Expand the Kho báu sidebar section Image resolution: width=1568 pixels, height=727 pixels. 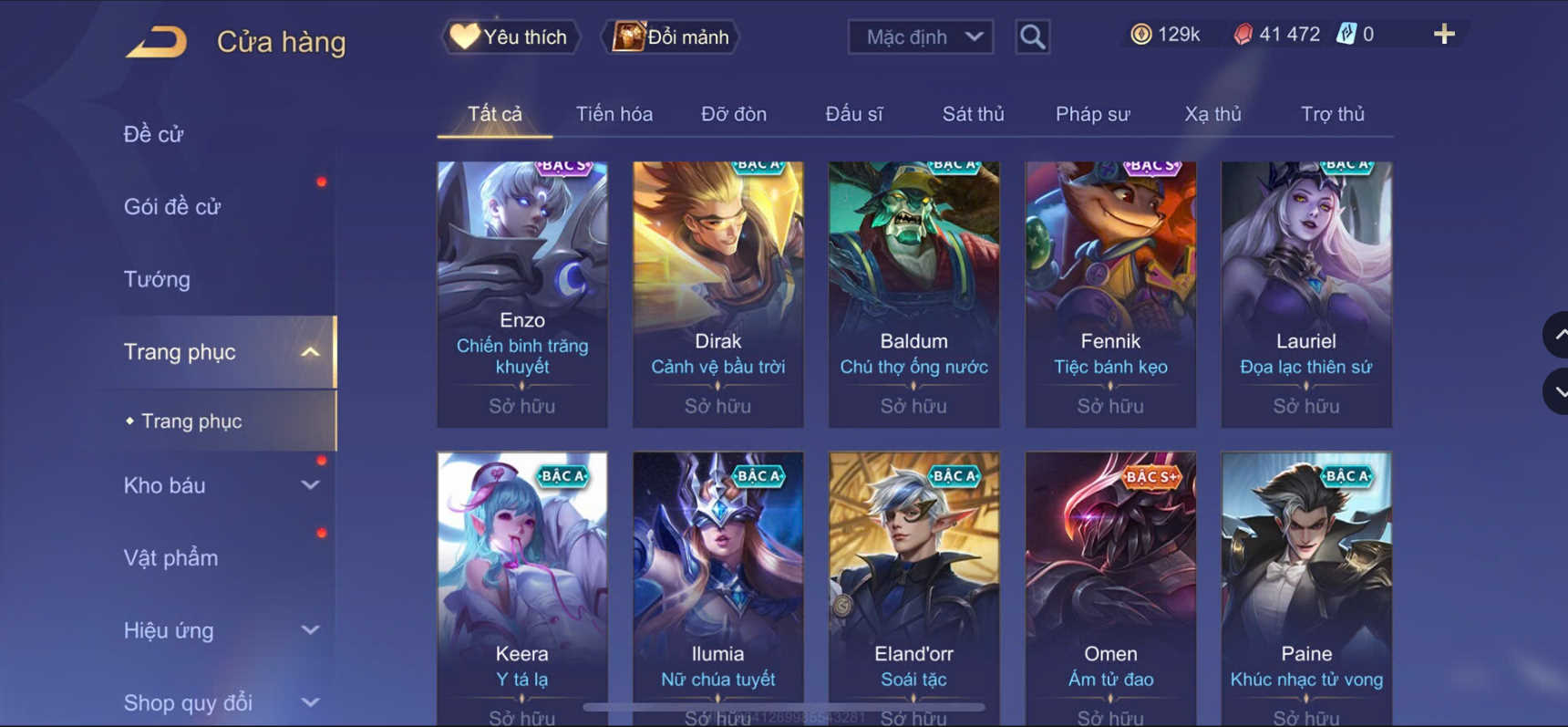[x=311, y=485]
